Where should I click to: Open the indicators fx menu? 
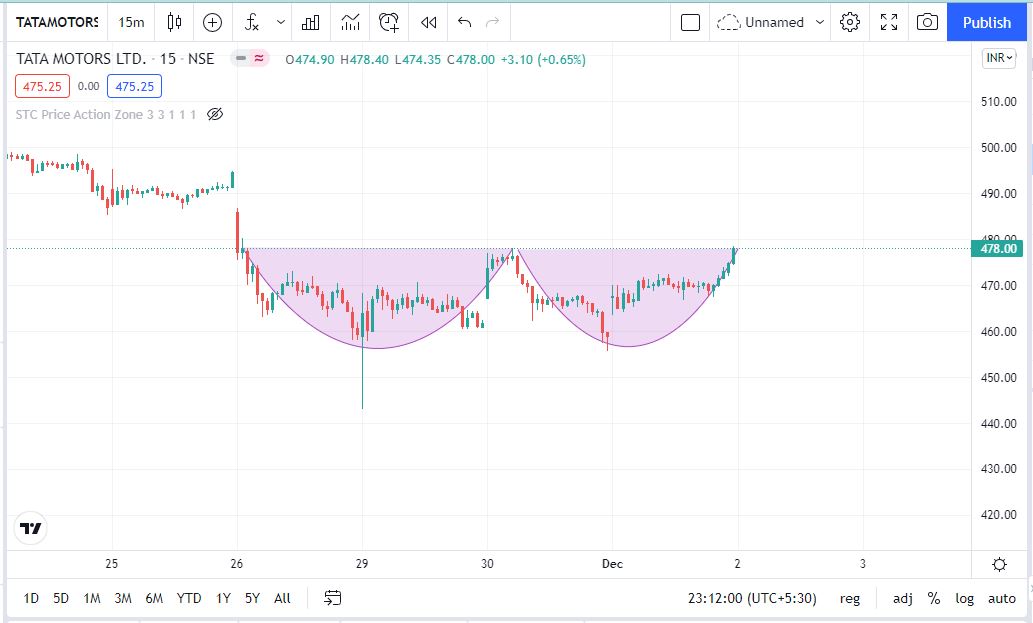[x=252, y=22]
